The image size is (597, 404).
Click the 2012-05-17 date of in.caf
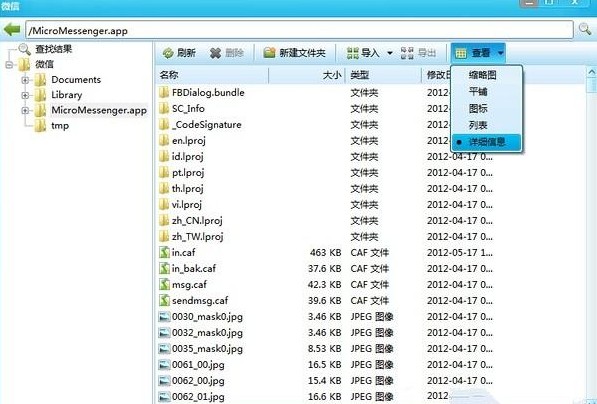point(460,252)
